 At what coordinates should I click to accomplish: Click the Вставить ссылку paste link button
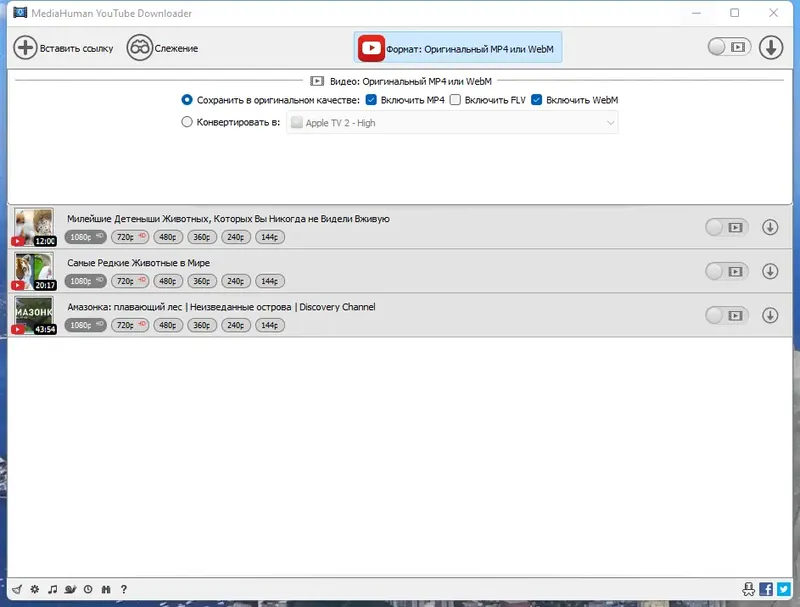pos(63,48)
